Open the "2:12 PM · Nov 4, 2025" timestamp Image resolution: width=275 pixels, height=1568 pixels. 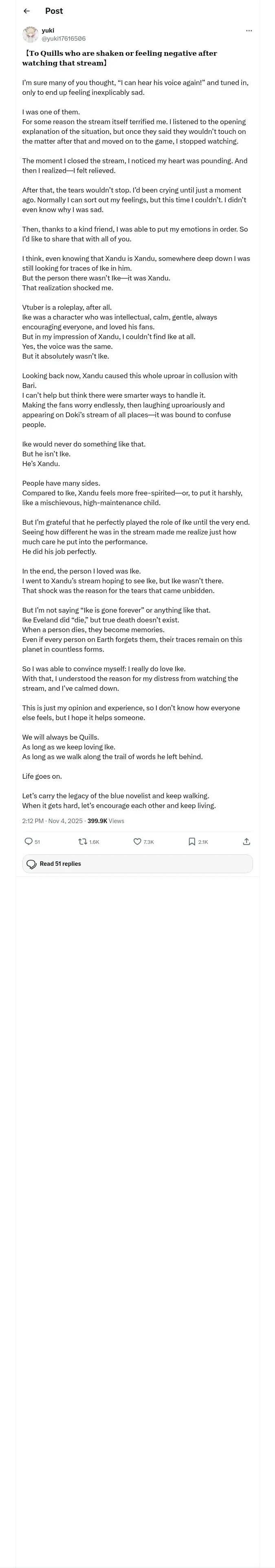(53, 821)
